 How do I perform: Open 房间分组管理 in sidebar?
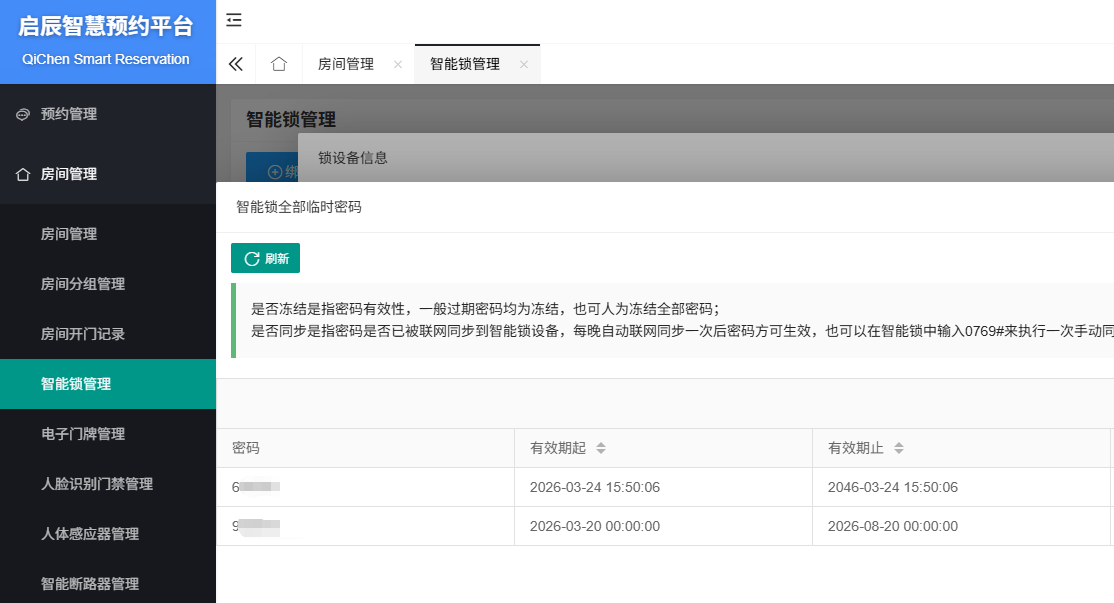(83, 284)
